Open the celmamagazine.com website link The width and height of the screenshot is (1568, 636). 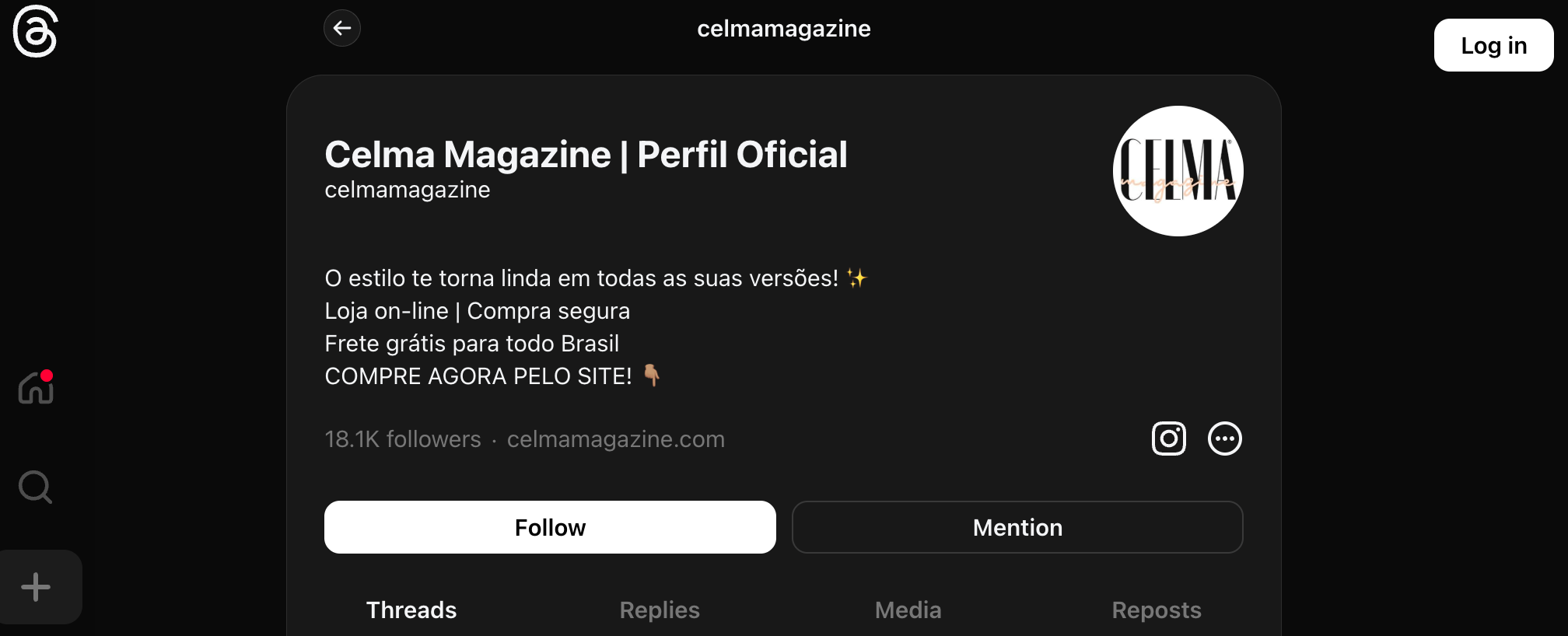[616, 439]
